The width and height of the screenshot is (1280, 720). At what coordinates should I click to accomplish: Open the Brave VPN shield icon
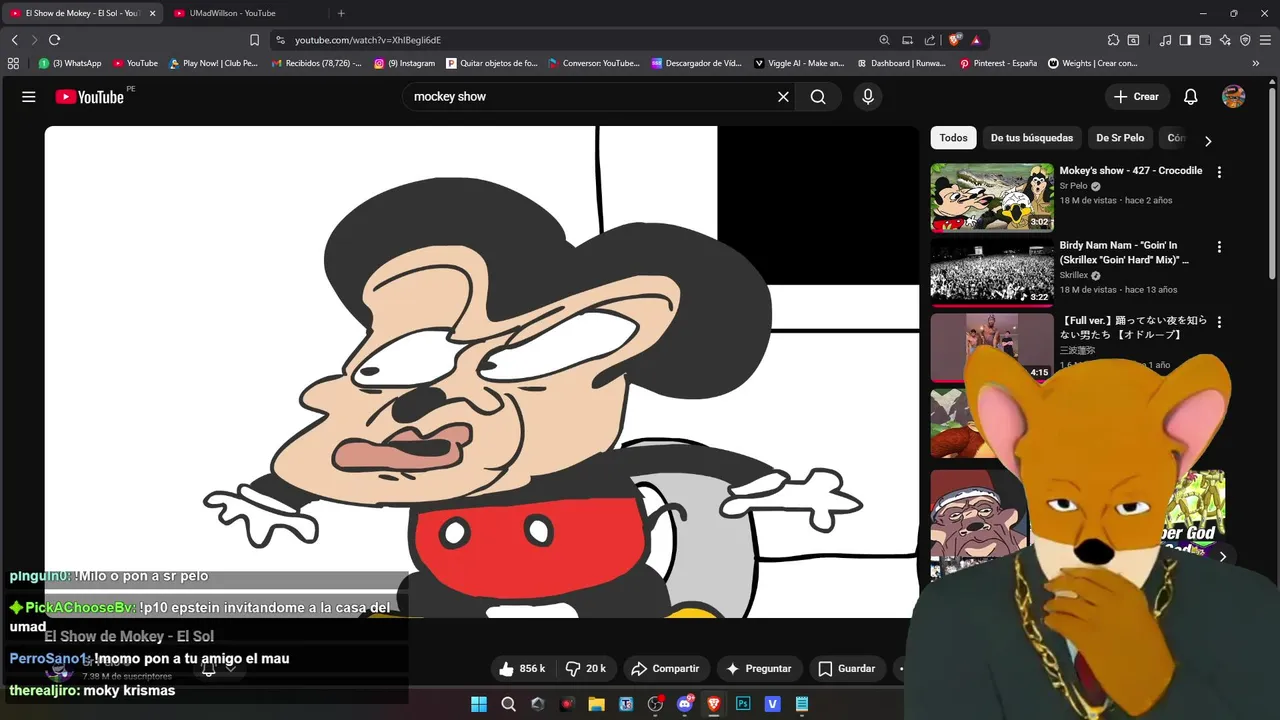pos(1245,40)
